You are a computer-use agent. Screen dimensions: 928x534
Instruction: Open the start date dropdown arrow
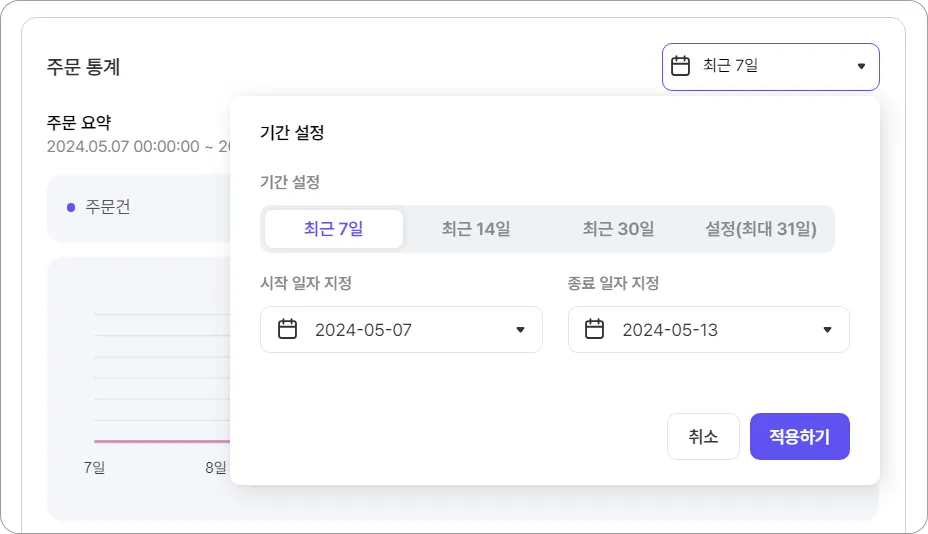pos(520,330)
